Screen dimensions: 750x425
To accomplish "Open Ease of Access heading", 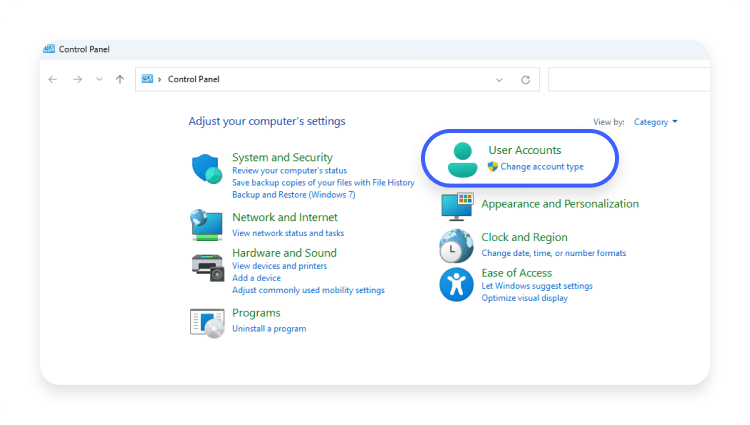I will tap(517, 273).
